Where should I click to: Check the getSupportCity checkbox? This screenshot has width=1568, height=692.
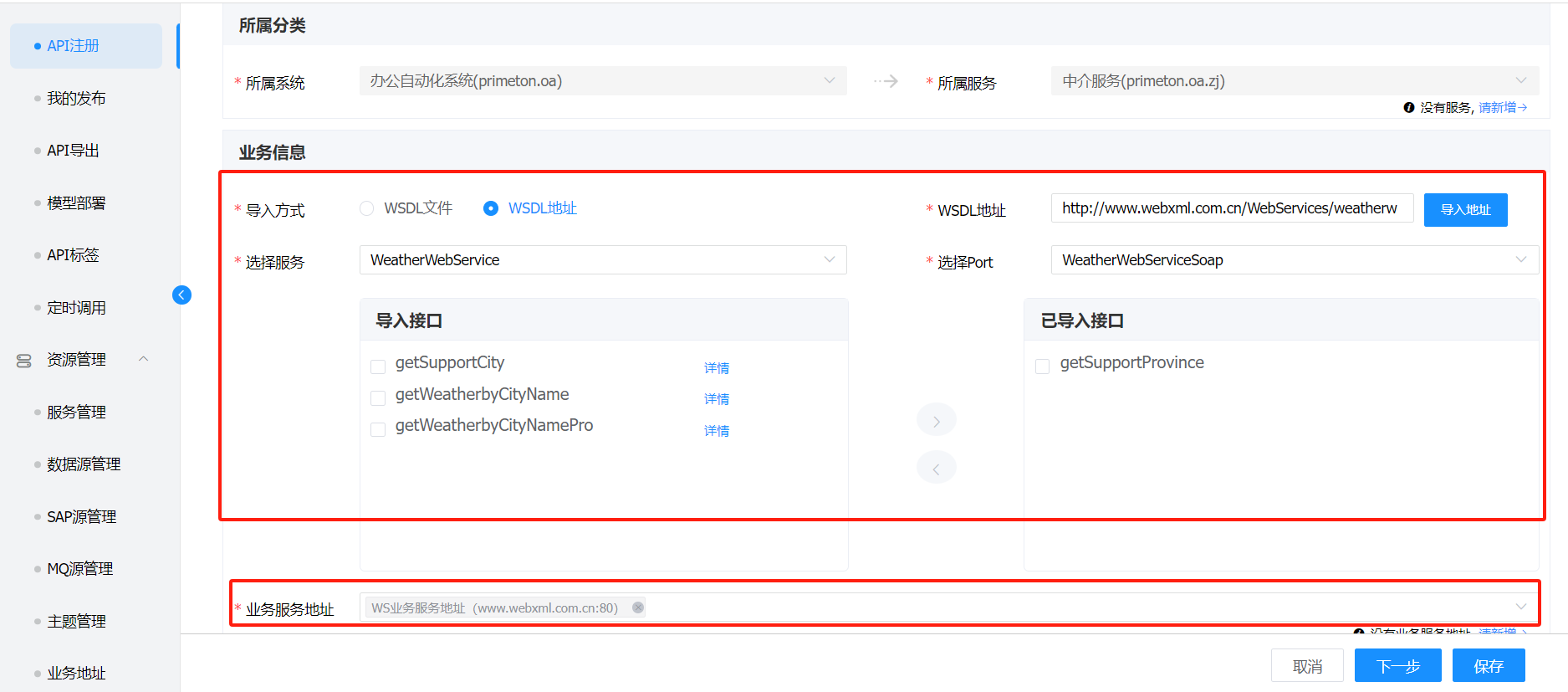coord(378,367)
